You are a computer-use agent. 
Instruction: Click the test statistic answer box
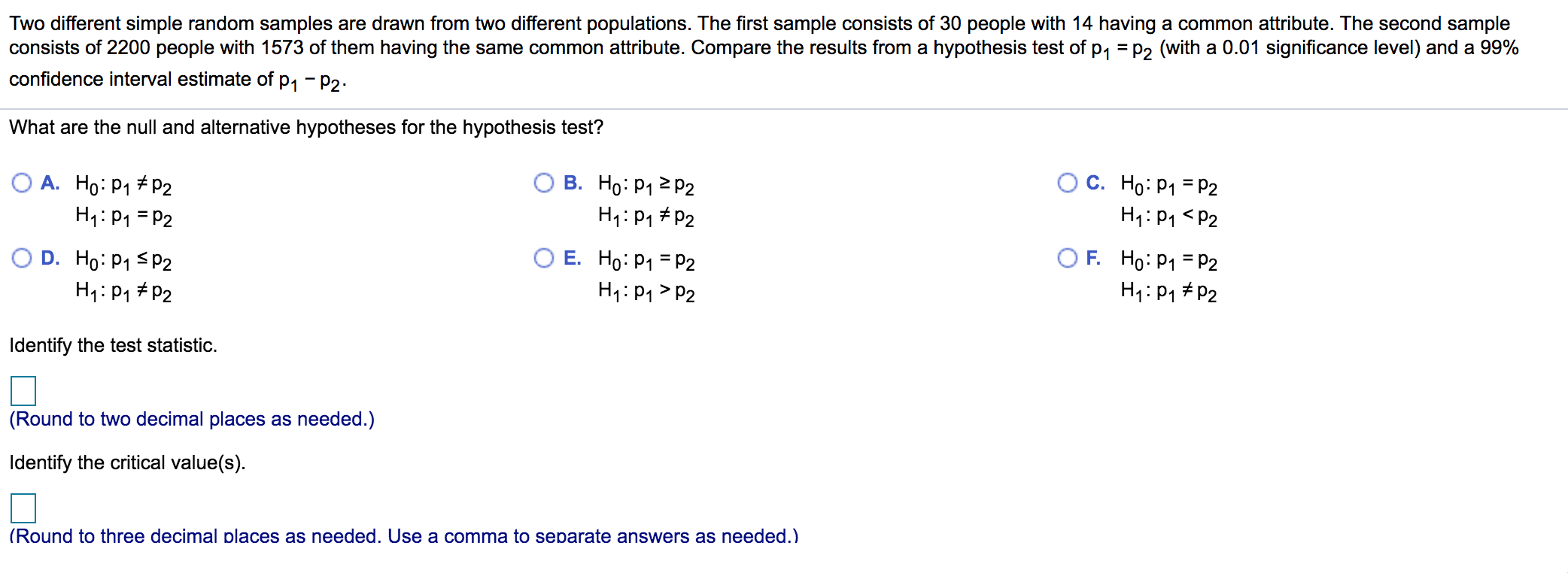pyautogui.click(x=23, y=391)
